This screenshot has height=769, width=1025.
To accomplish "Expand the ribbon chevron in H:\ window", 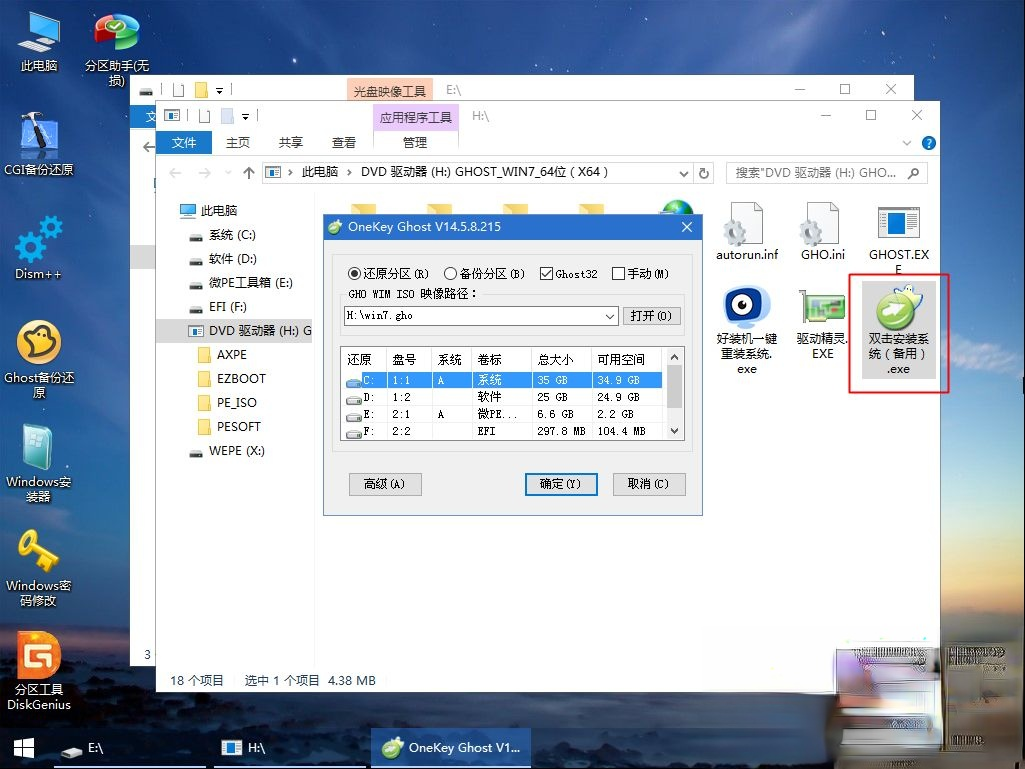I will (907, 143).
